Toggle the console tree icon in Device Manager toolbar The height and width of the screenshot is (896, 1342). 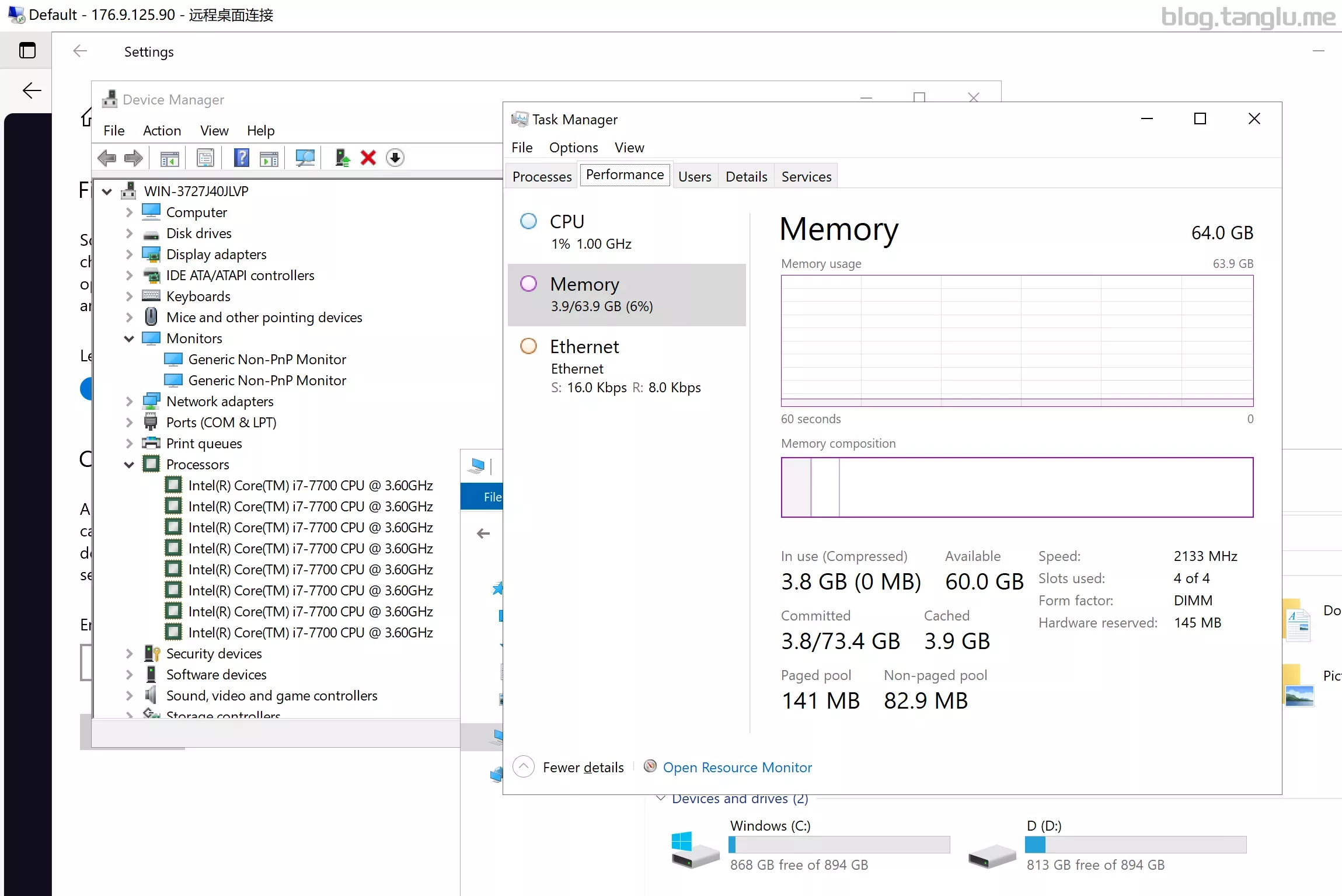(x=170, y=158)
